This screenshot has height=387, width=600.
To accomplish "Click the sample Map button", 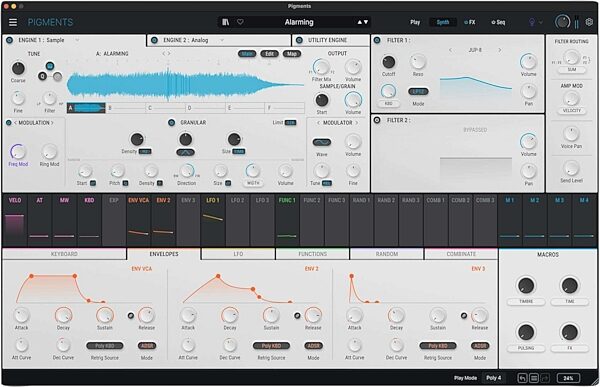I will [x=292, y=54].
